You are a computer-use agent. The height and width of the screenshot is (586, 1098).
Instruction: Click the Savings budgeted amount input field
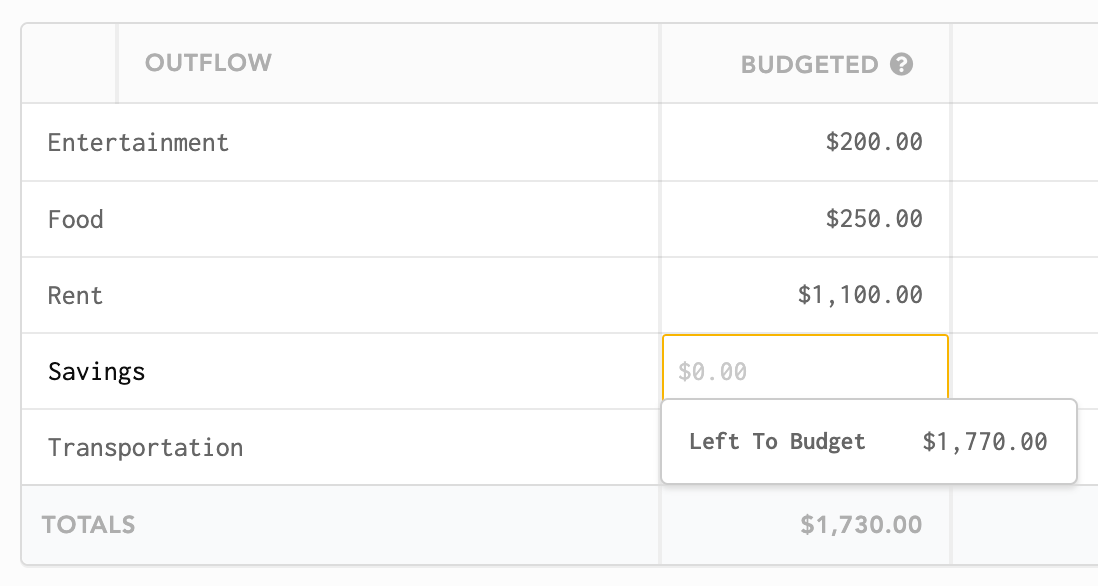pyautogui.click(x=805, y=370)
